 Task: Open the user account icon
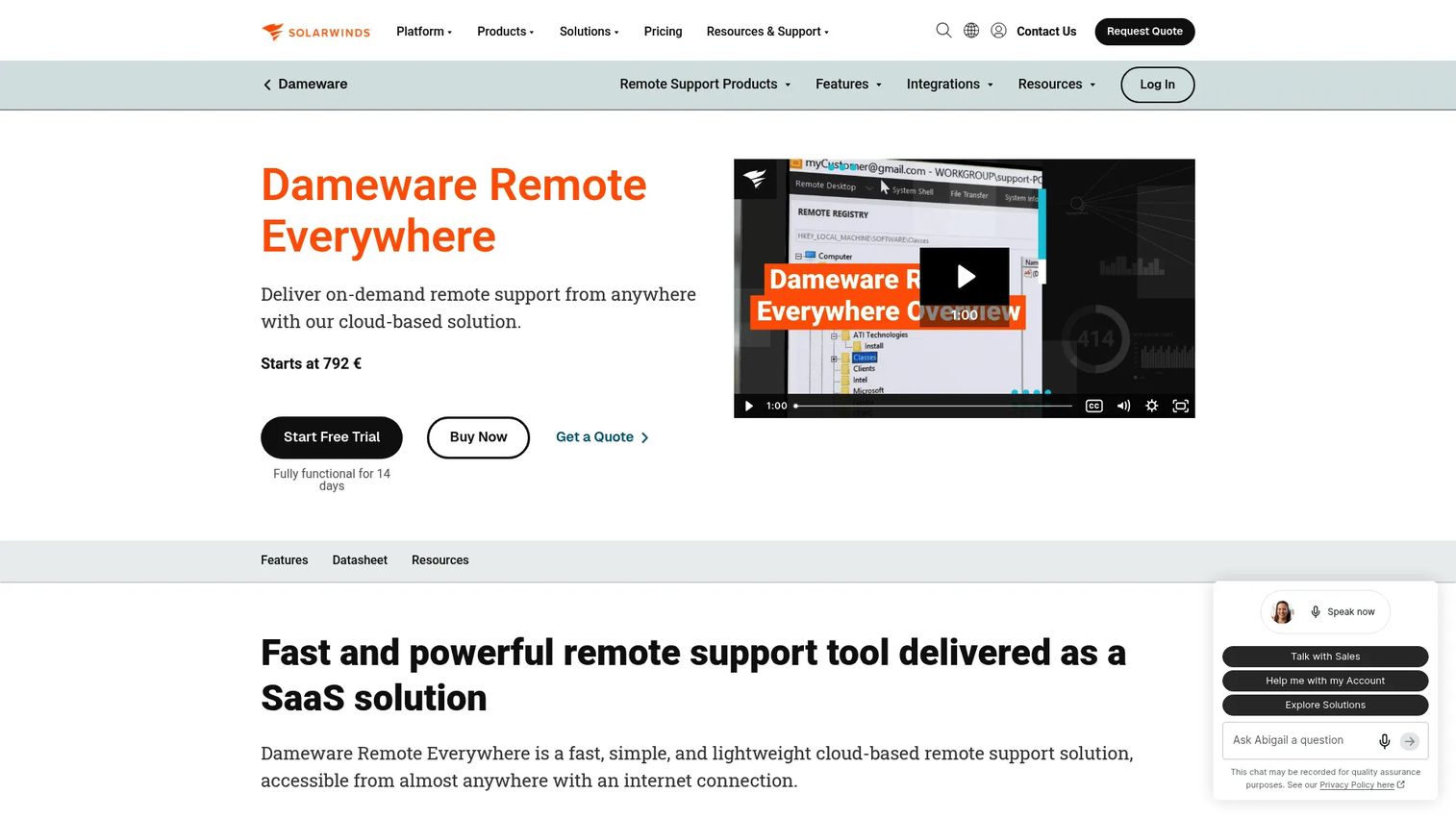(999, 31)
